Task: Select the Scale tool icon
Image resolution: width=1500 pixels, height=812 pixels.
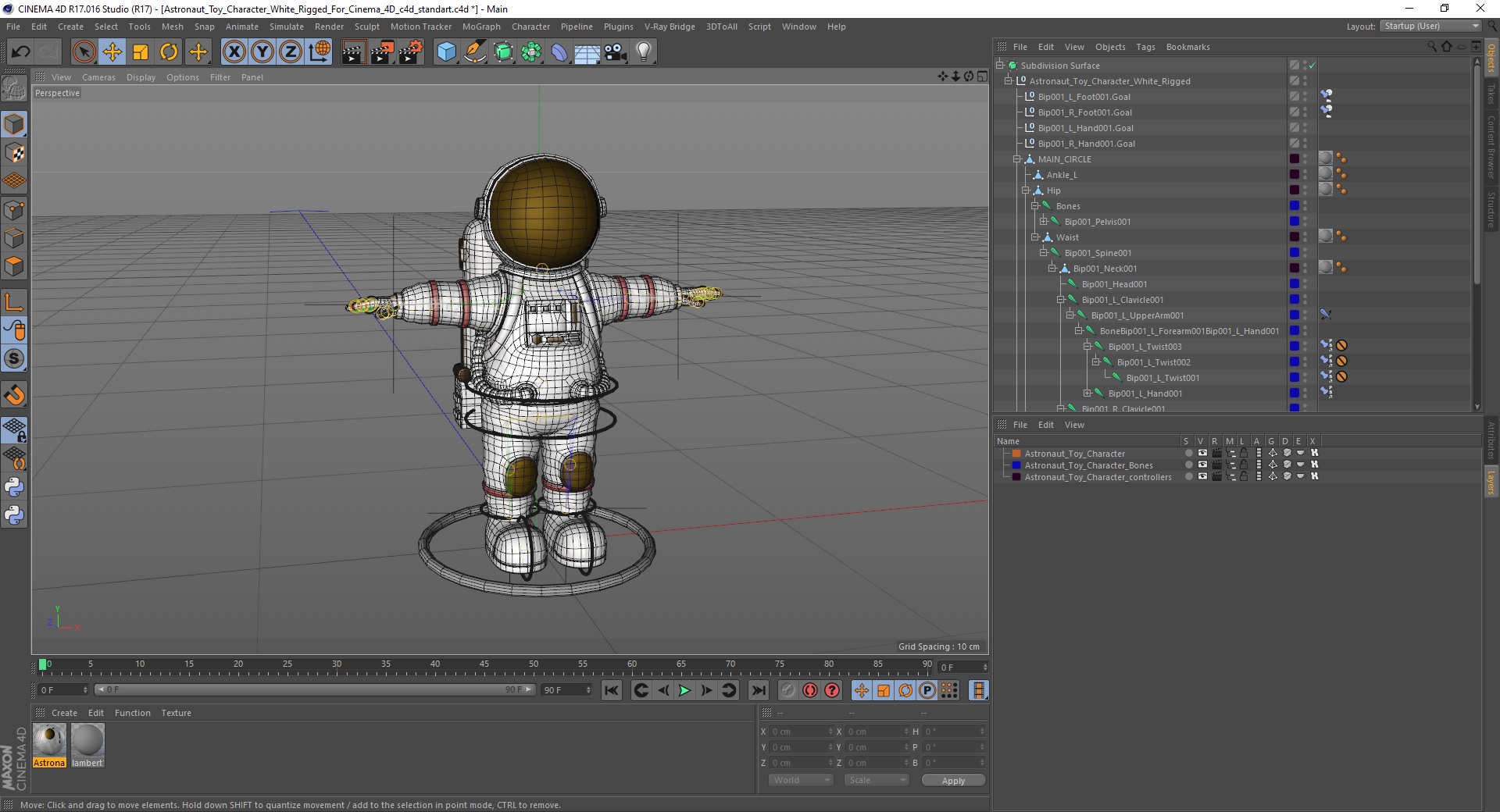Action: (x=141, y=52)
